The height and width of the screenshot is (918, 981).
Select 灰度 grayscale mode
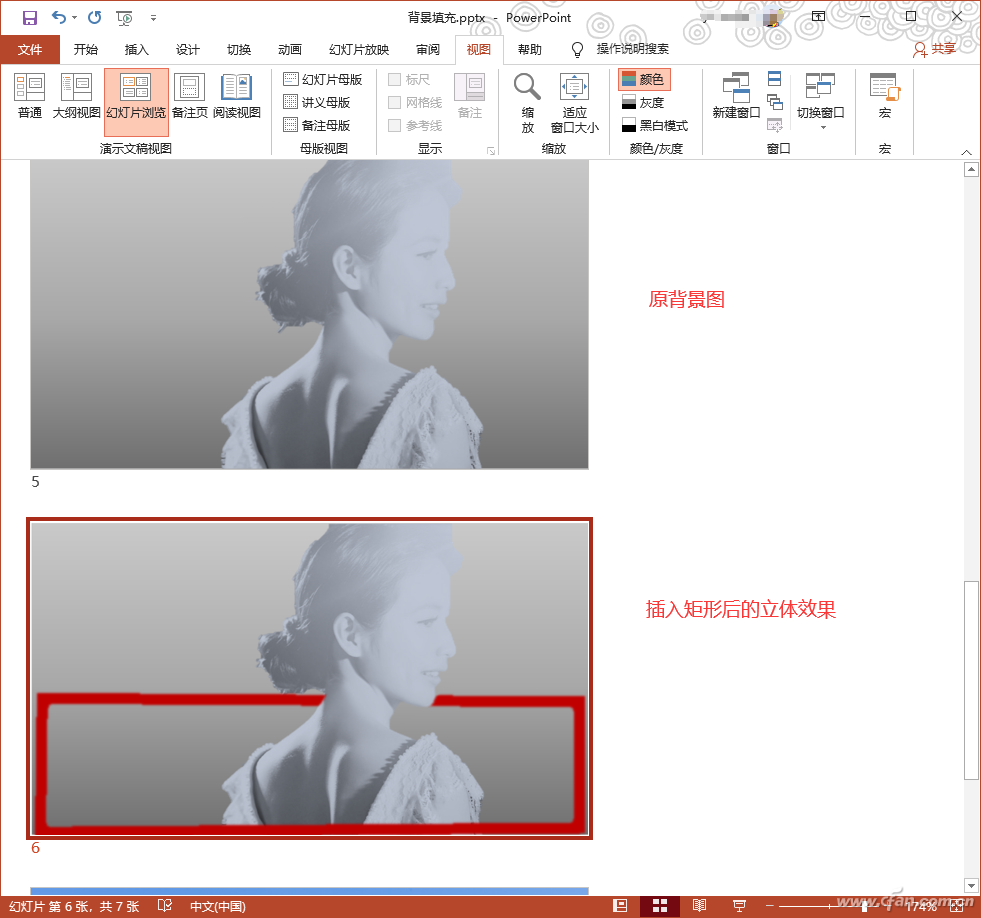point(643,103)
